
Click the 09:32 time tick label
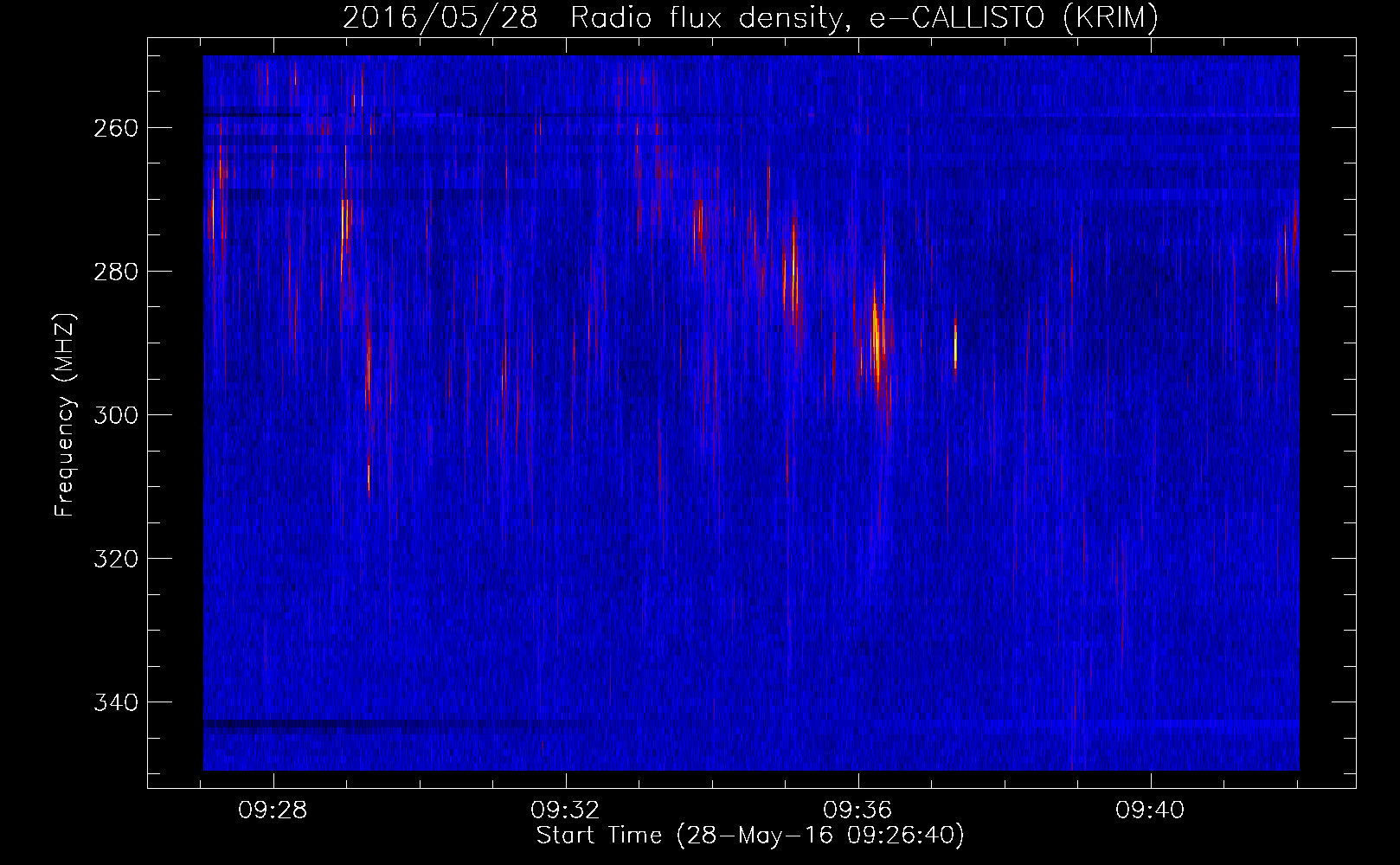click(x=566, y=811)
